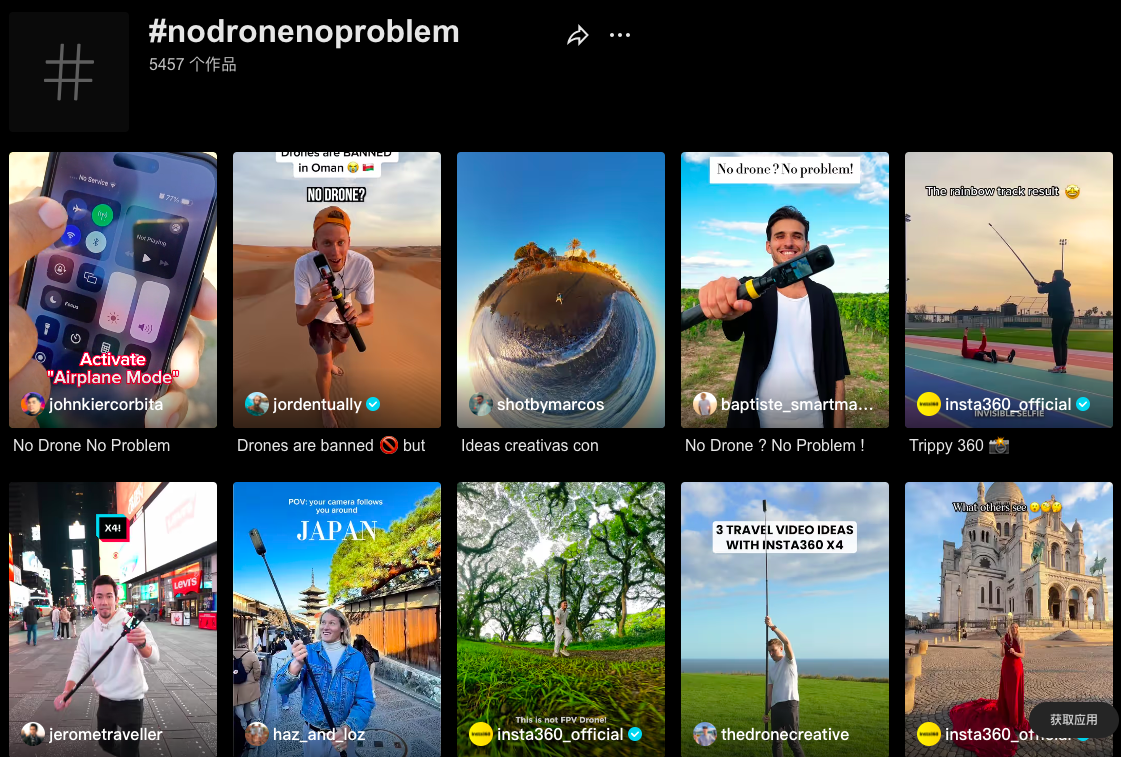Open the 'What others see' cathedral video
This screenshot has width=1121, height=757.
tap(1009, 619)
